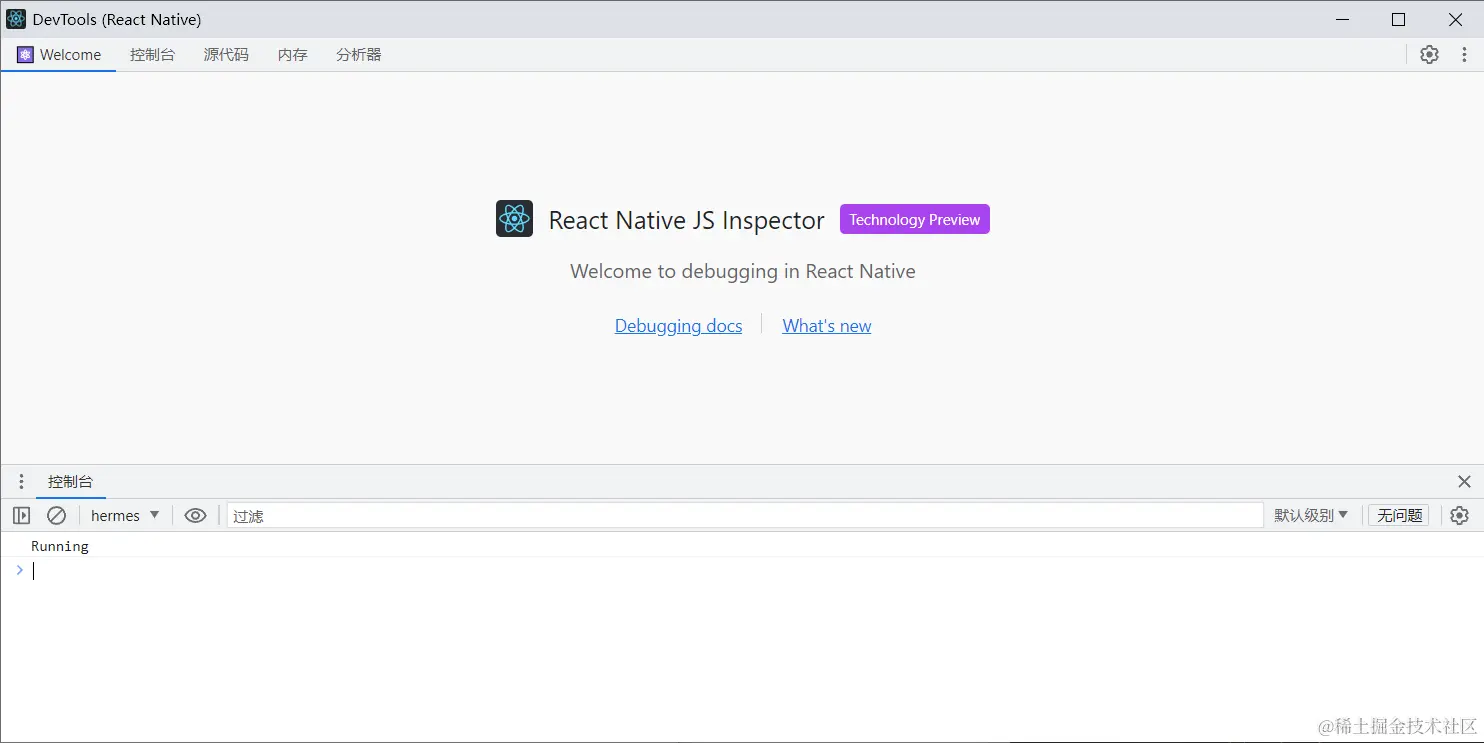The width and height of the screenshot is (1484, 743).
Task: Click the React Native logo icon
Action: pyautogui.click(x=514, y=219)
